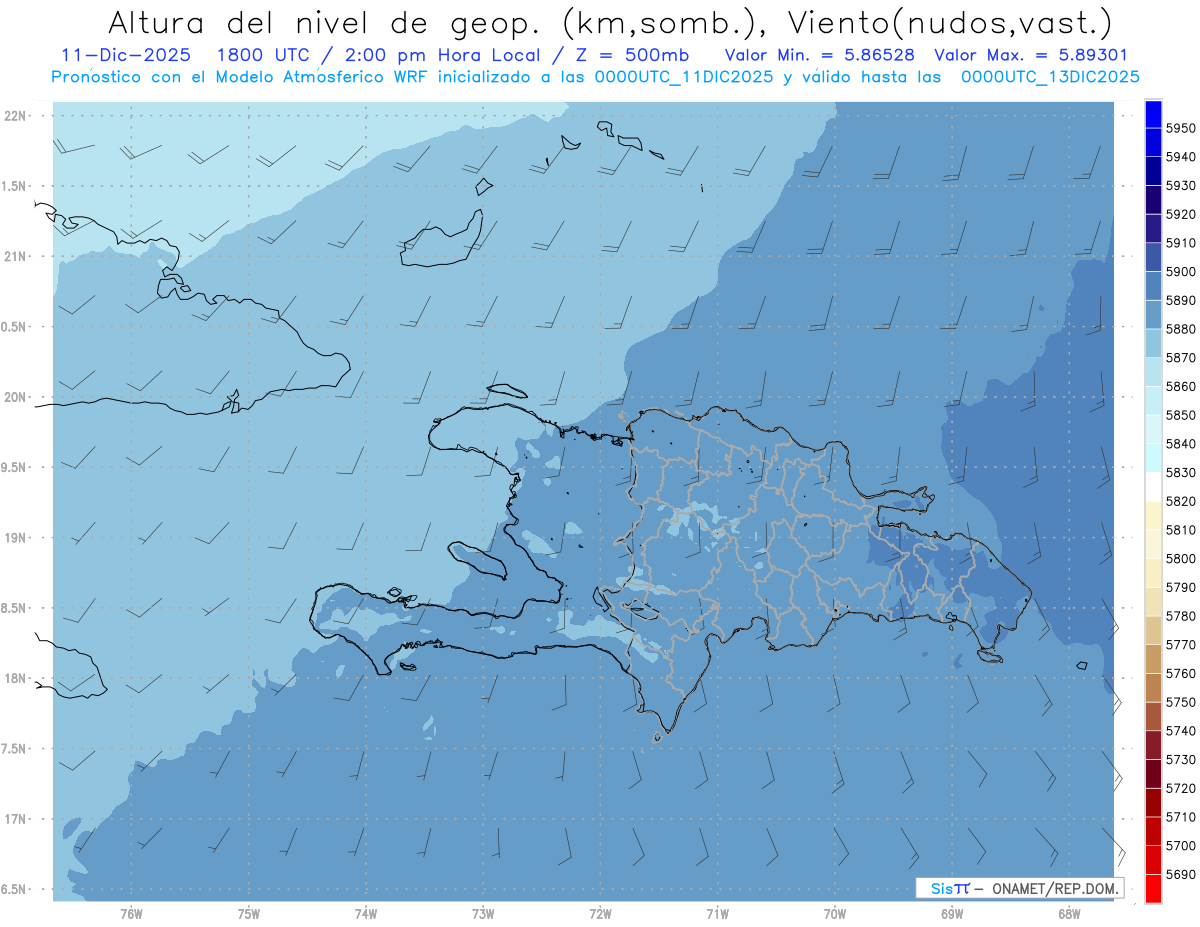This screenshot has height=927, width=1200.
Task: Click the 5820 color scale value
Action: point(1181,502)
